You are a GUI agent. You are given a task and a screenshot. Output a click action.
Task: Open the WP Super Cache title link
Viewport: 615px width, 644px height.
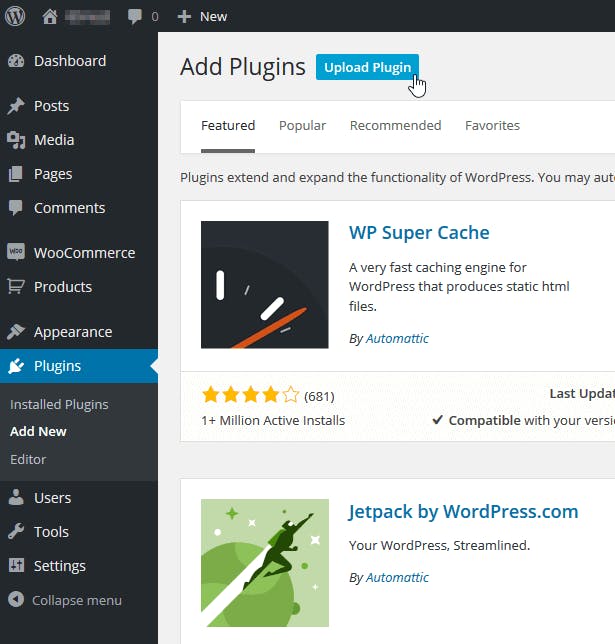pos(419,232)
